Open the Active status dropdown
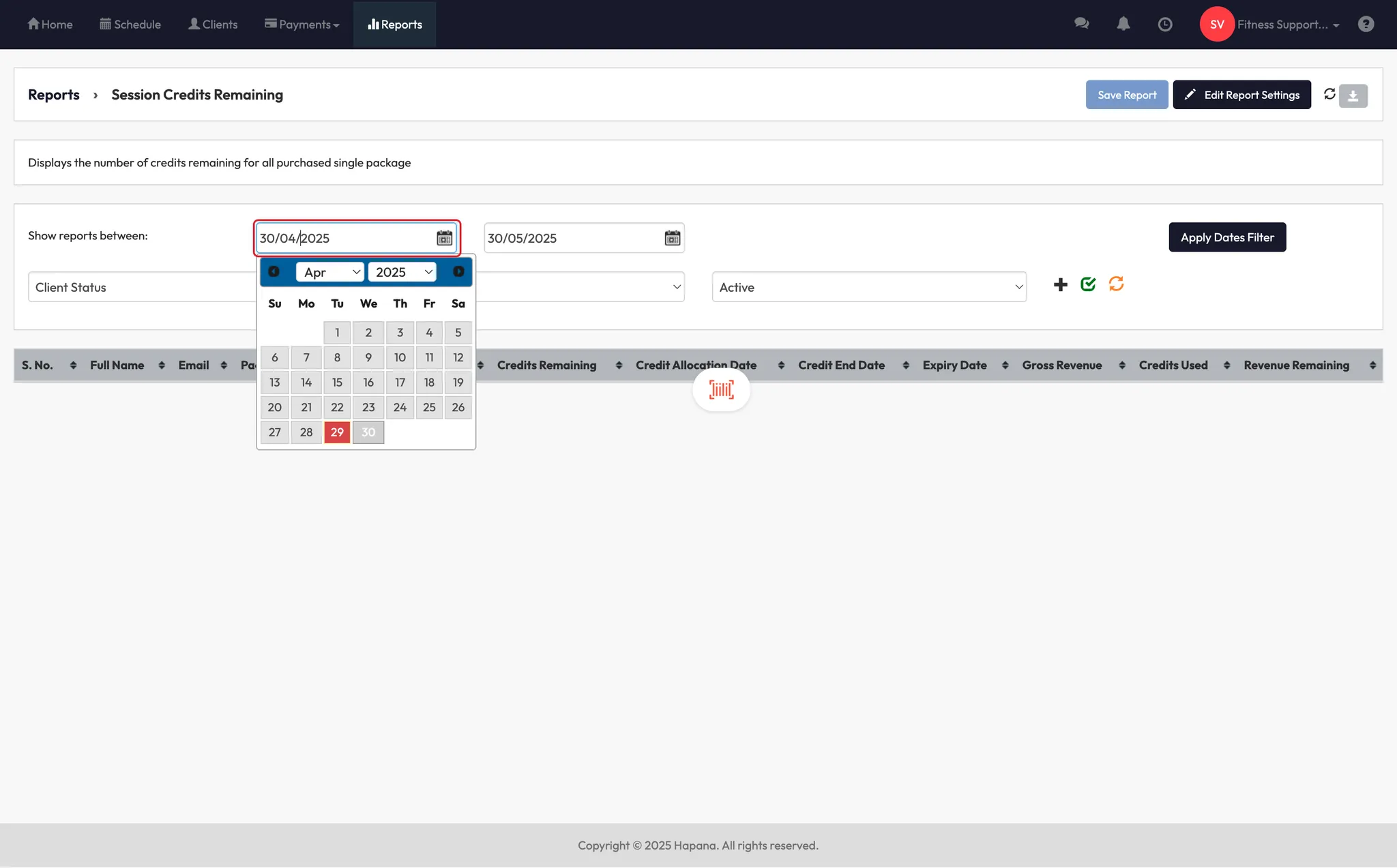 pos(869,287)
